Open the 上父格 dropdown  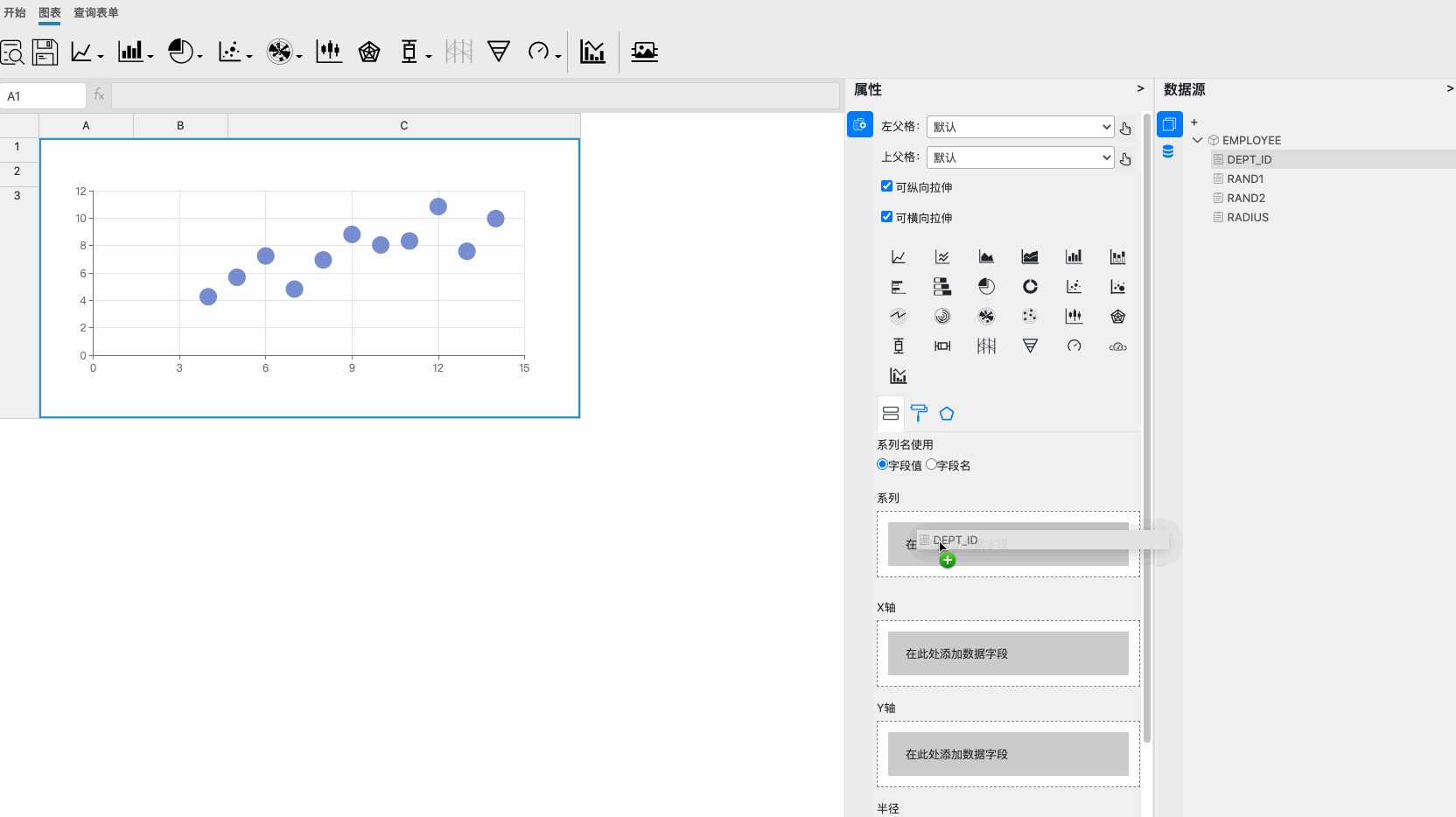[1020, 157]
